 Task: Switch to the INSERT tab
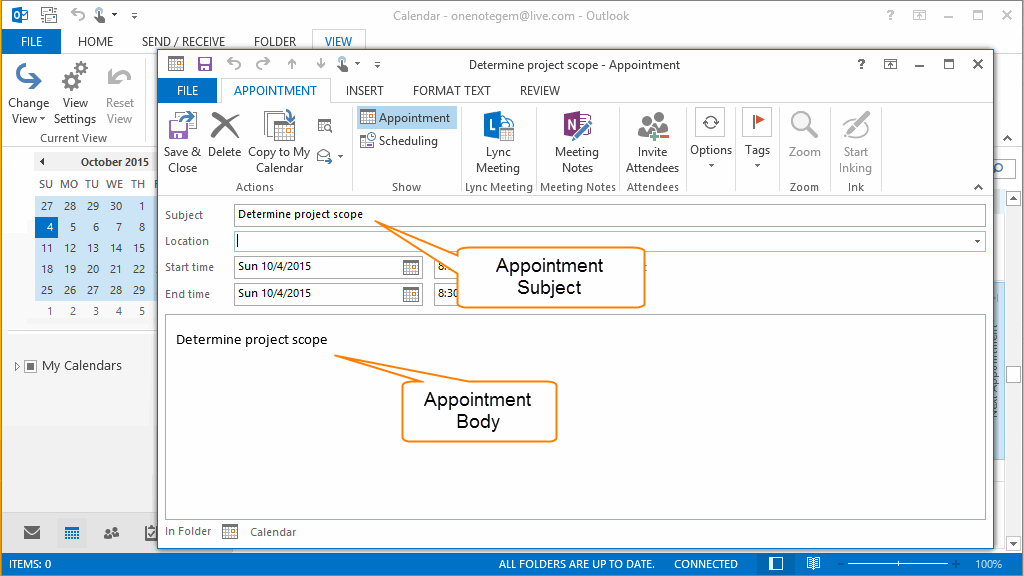[365, 90]
